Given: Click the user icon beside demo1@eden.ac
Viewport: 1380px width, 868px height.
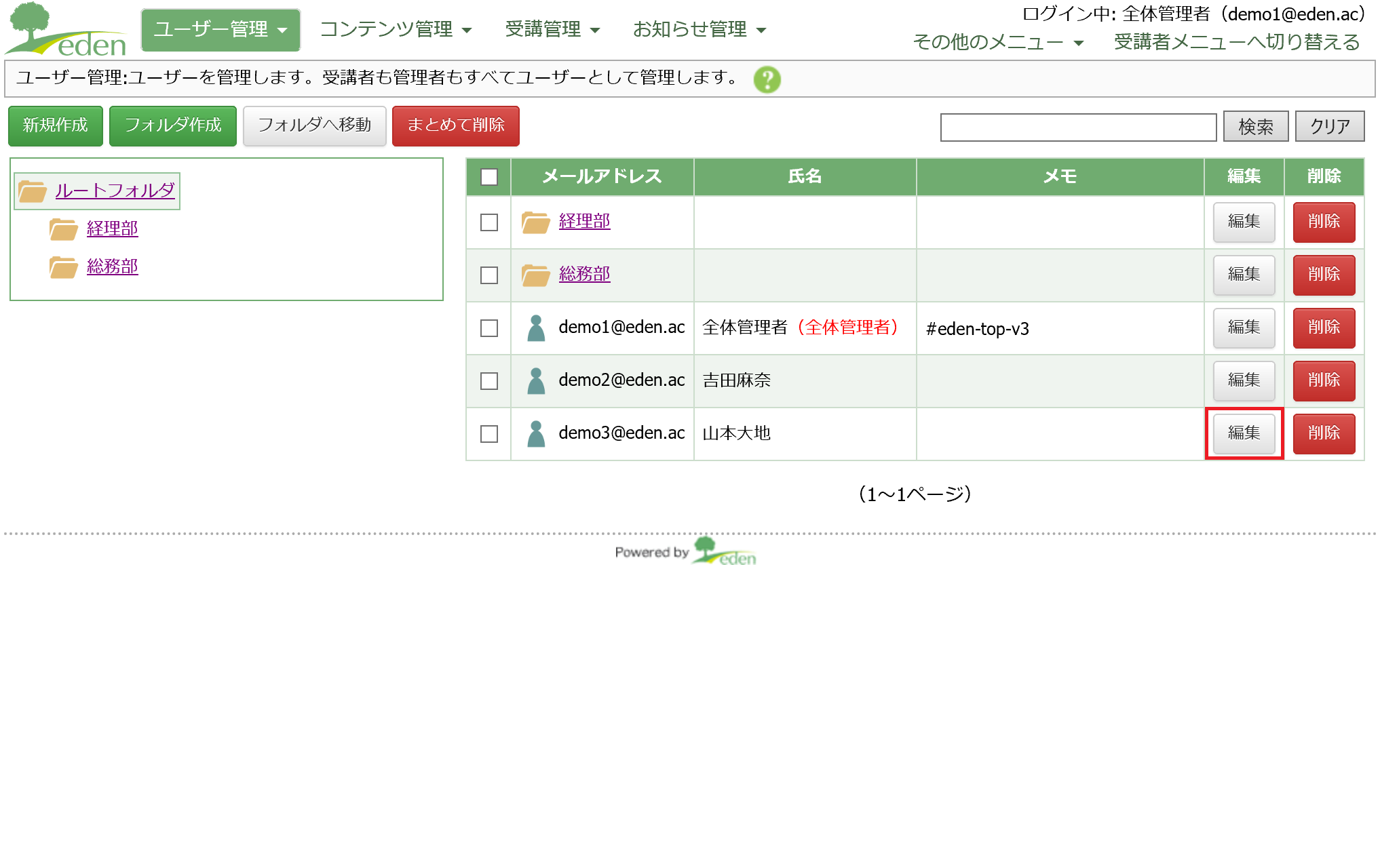Looking at the screenshot, I should pos(536,328).
